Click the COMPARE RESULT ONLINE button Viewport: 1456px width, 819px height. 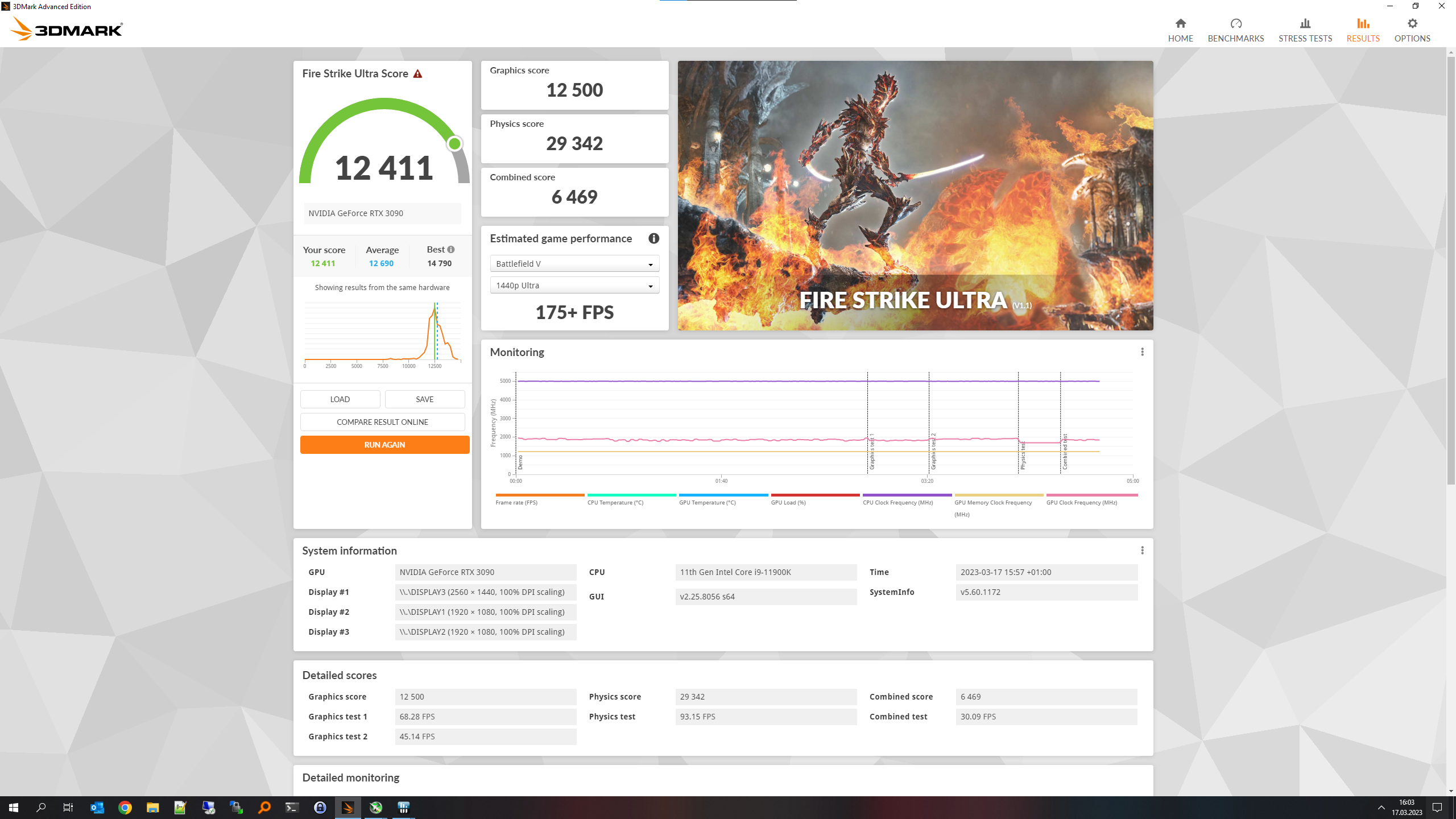382,422
